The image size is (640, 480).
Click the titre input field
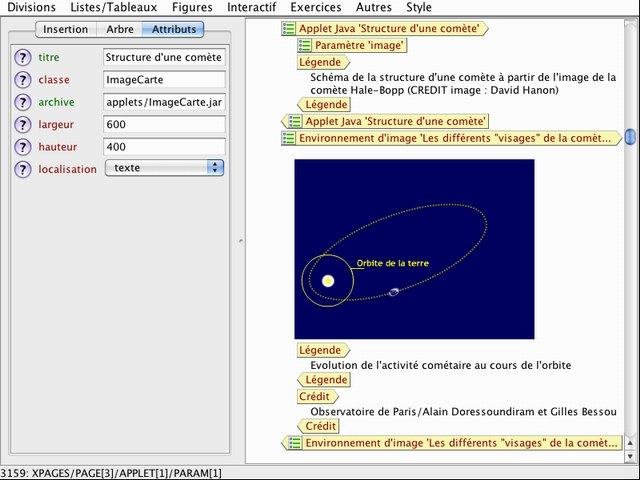point(164,57)
